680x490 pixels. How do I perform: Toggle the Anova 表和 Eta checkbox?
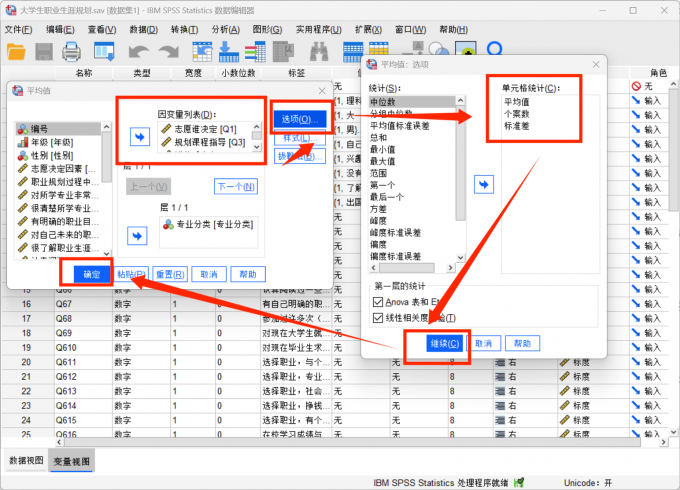377,301
